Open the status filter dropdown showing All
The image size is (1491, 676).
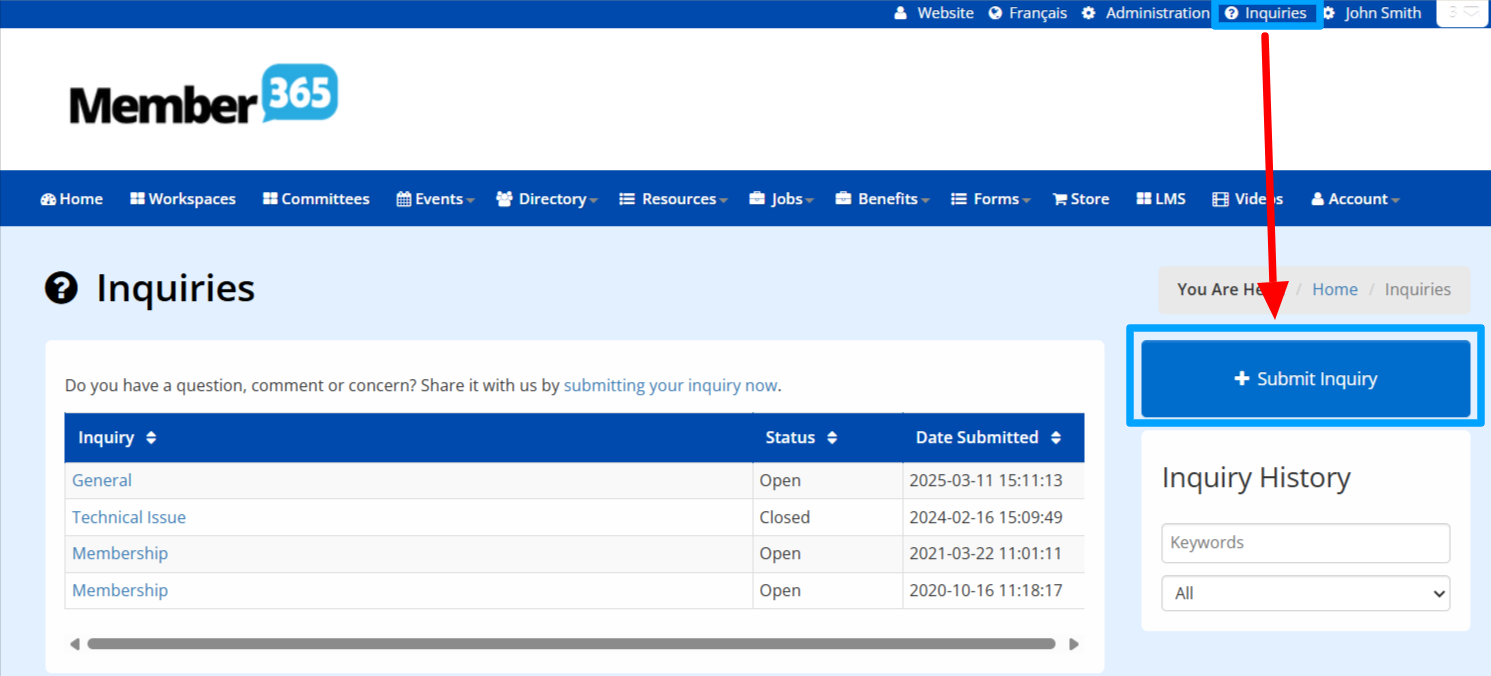[x=1305, y=593]
